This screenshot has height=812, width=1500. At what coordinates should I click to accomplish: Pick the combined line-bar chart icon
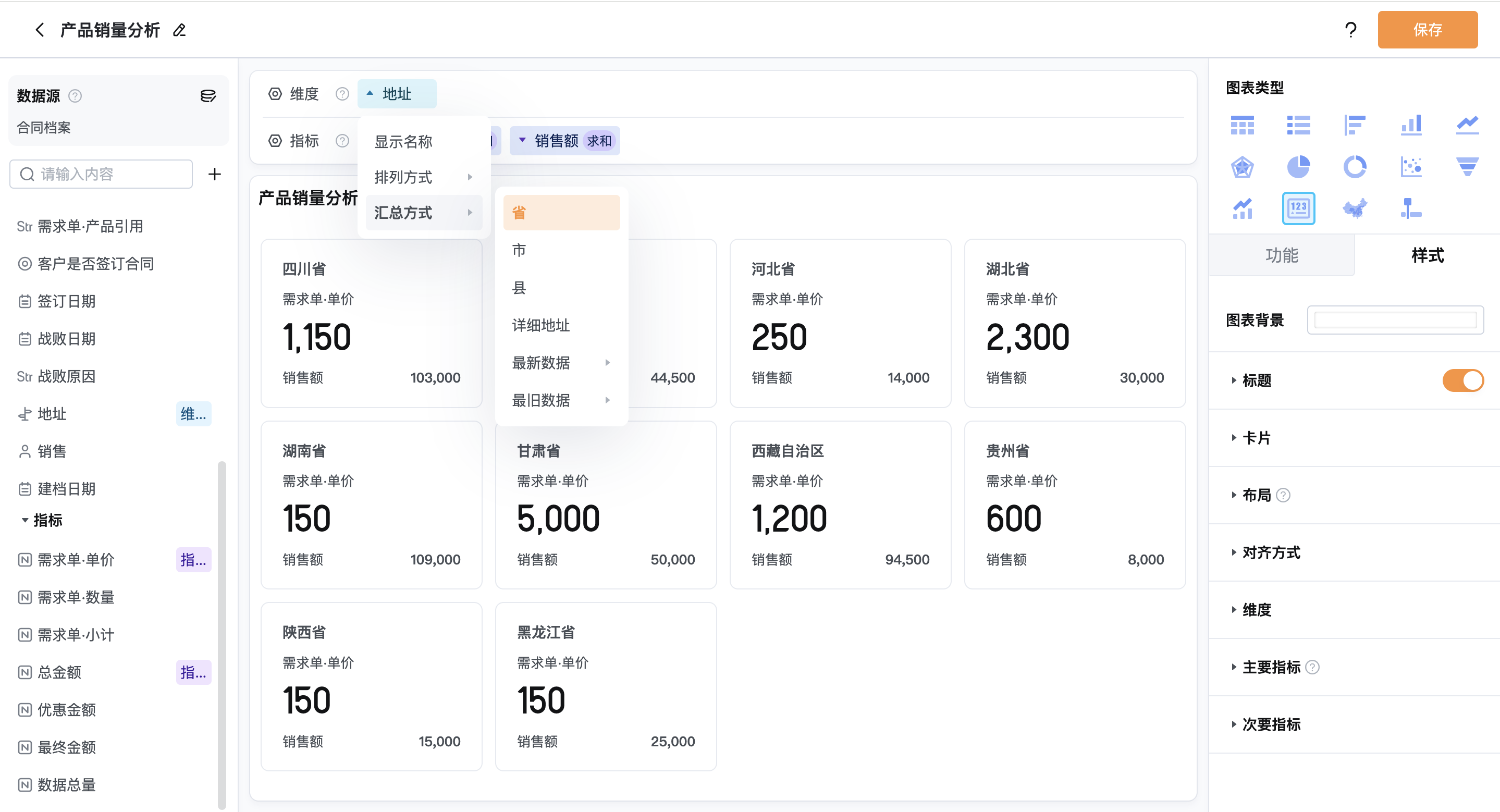click(1242, 208)
